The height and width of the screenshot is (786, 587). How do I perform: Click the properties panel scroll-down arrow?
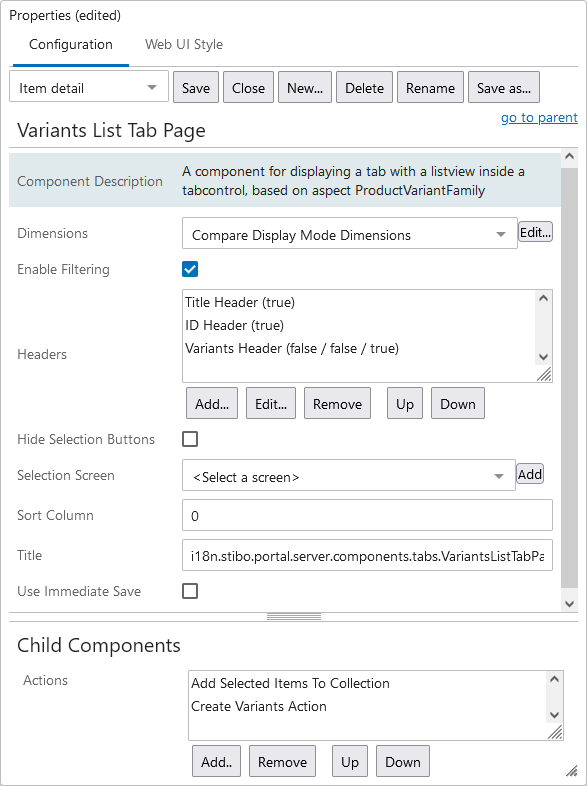pyautogui.click(x=569, y=604)
